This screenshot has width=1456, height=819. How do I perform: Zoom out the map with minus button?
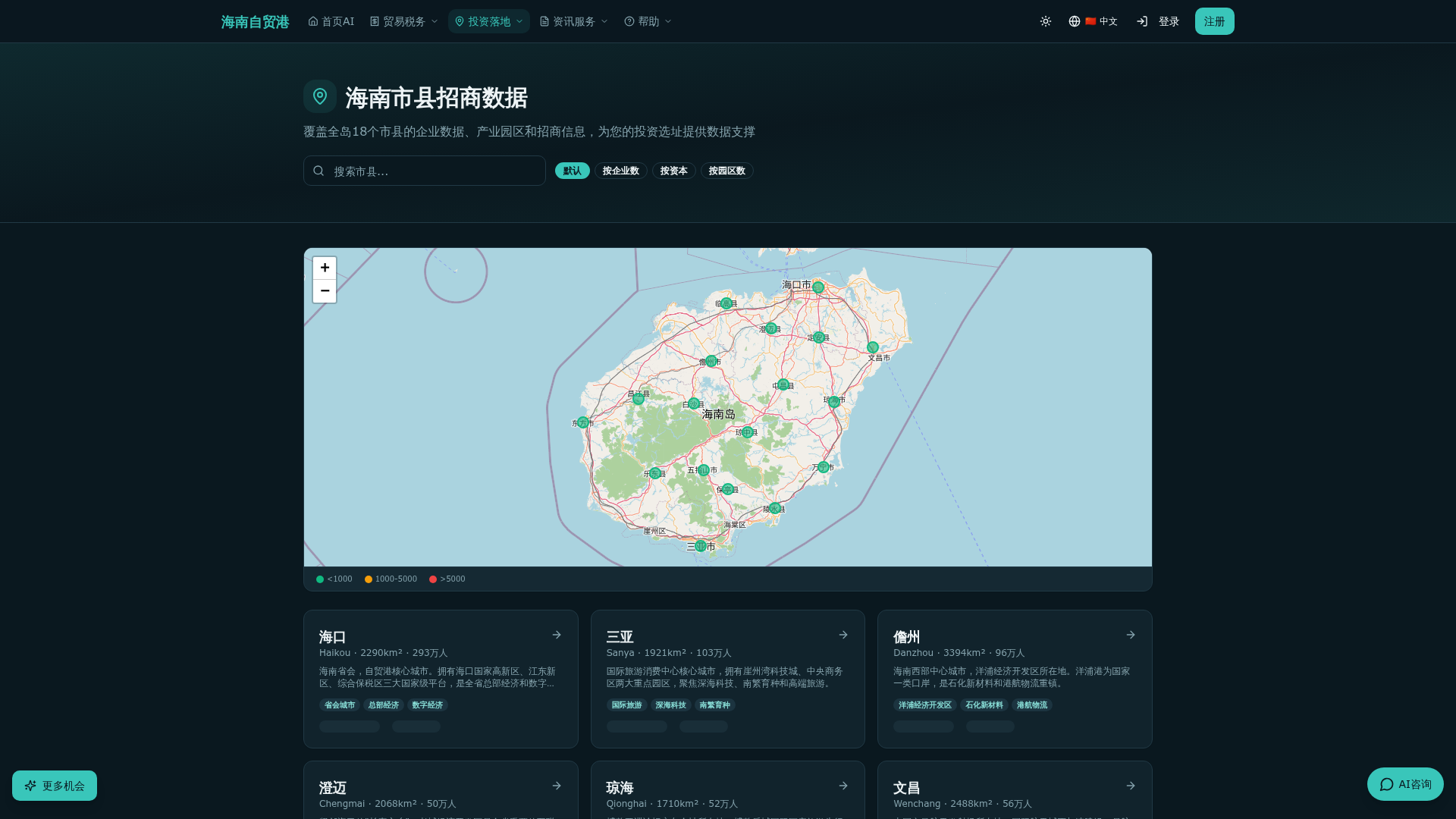[x=325, y=291]
